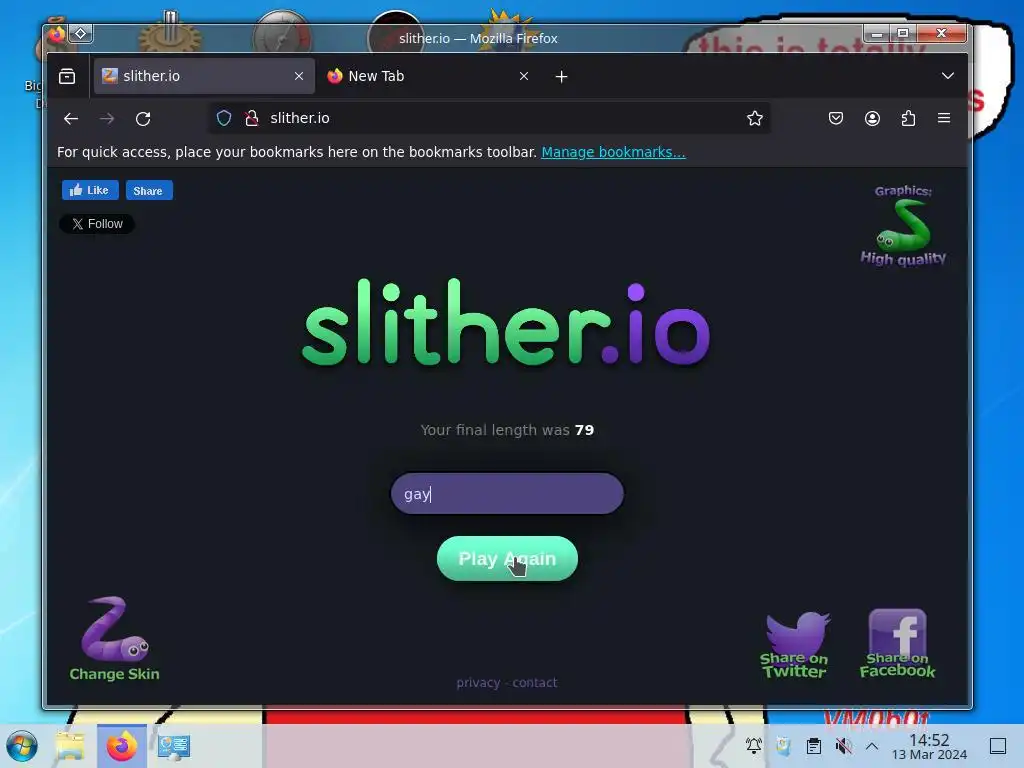
Task: Switch to the slither.io tab
Action: pos(204,76)
